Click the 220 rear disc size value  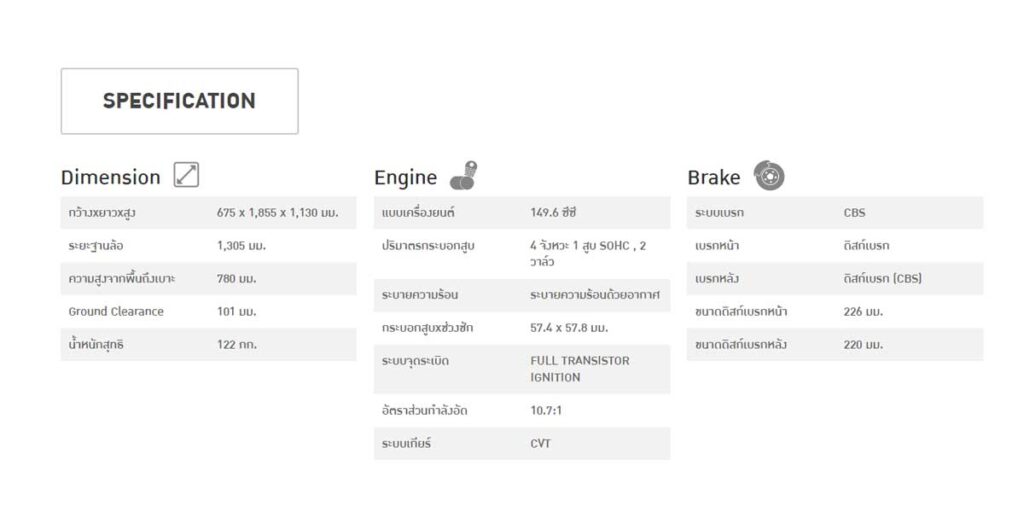click(863, 344)
